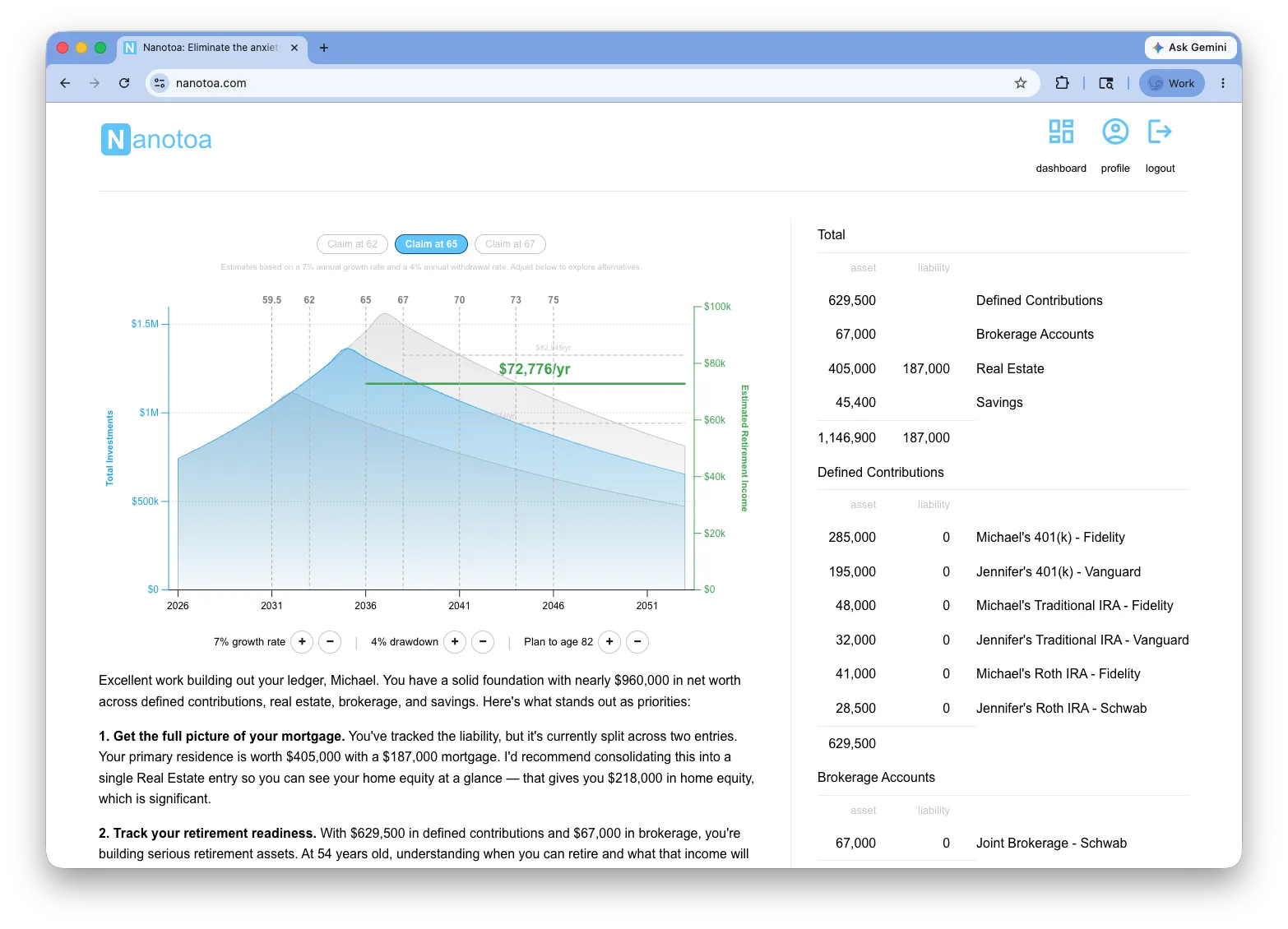Image resolution: width=1288 pixels, height=929 pixels.
Task: Select Michael's 401(k) - Fidelity row
Action: click(1003, 538)
